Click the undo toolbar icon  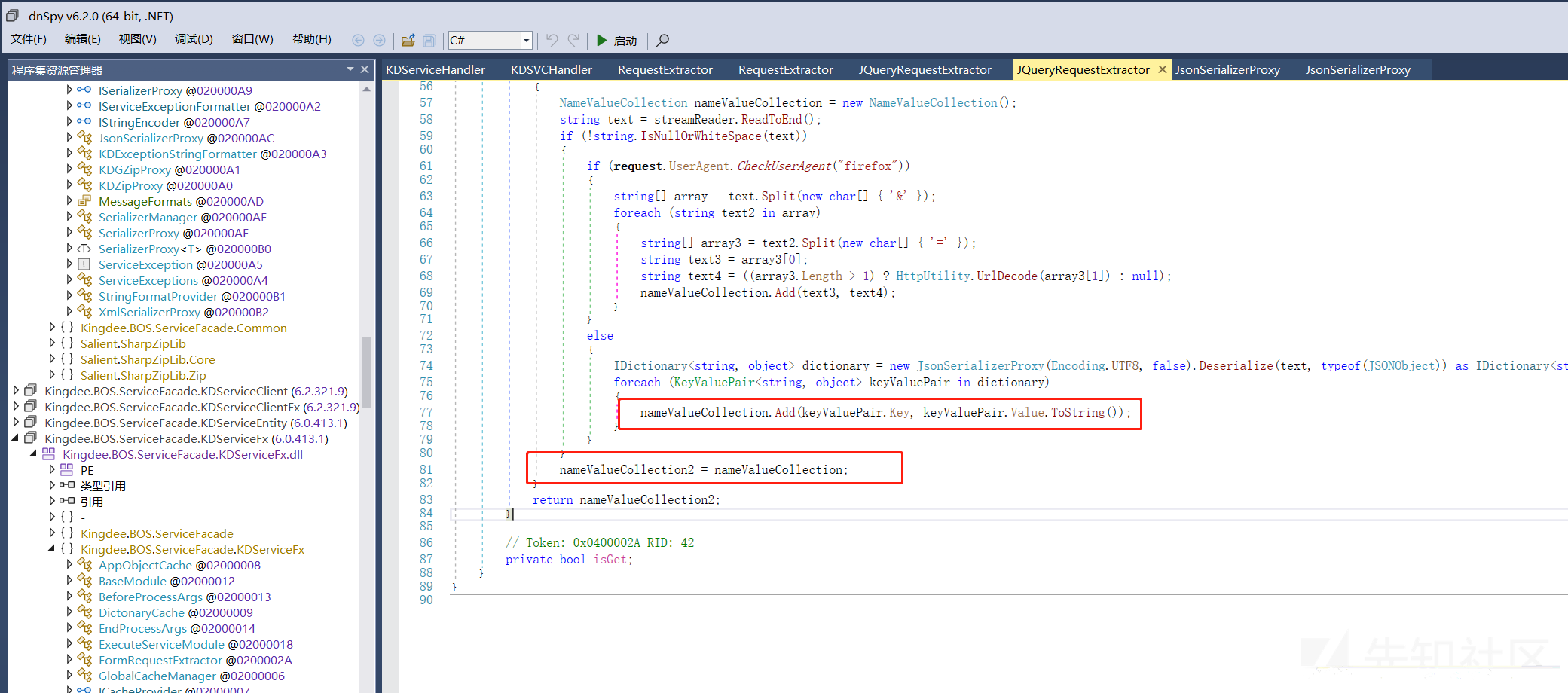click(x=552, y=40)
